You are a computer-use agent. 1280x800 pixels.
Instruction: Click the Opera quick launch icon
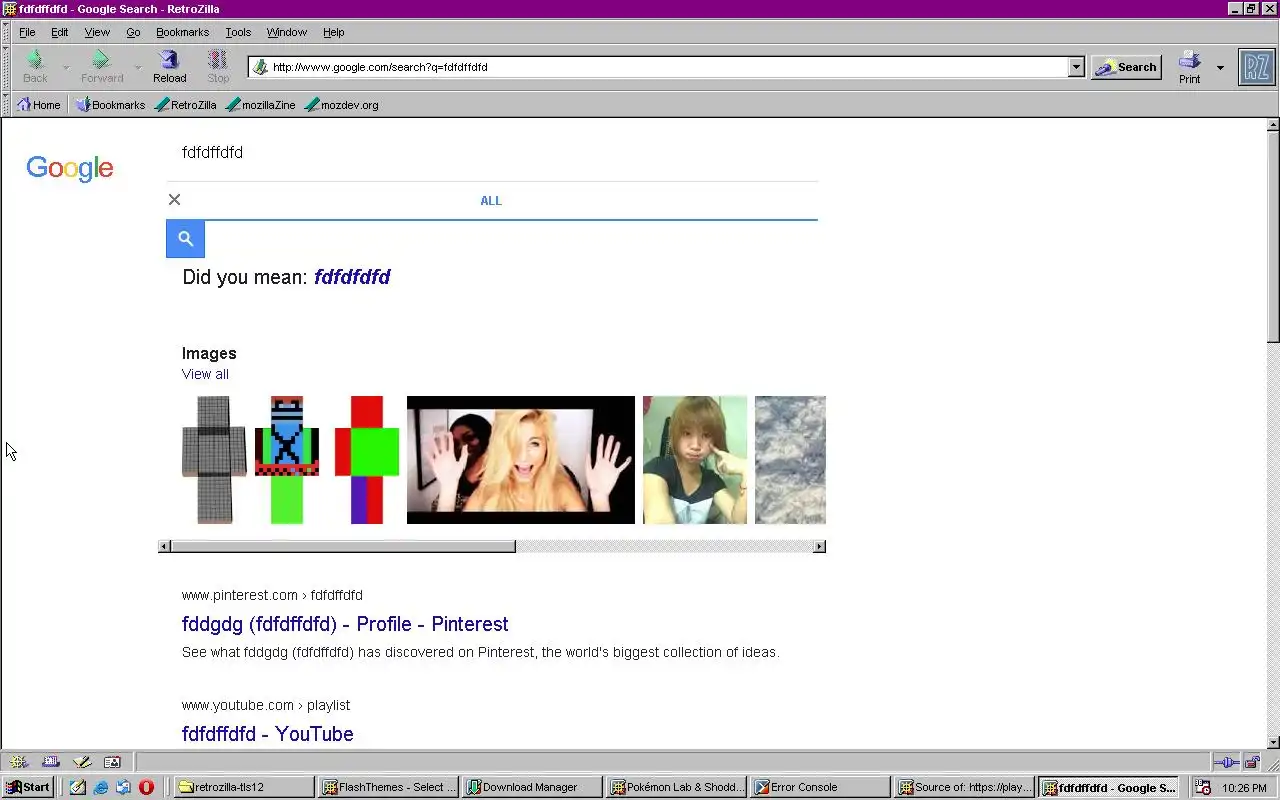coord(146,787)
